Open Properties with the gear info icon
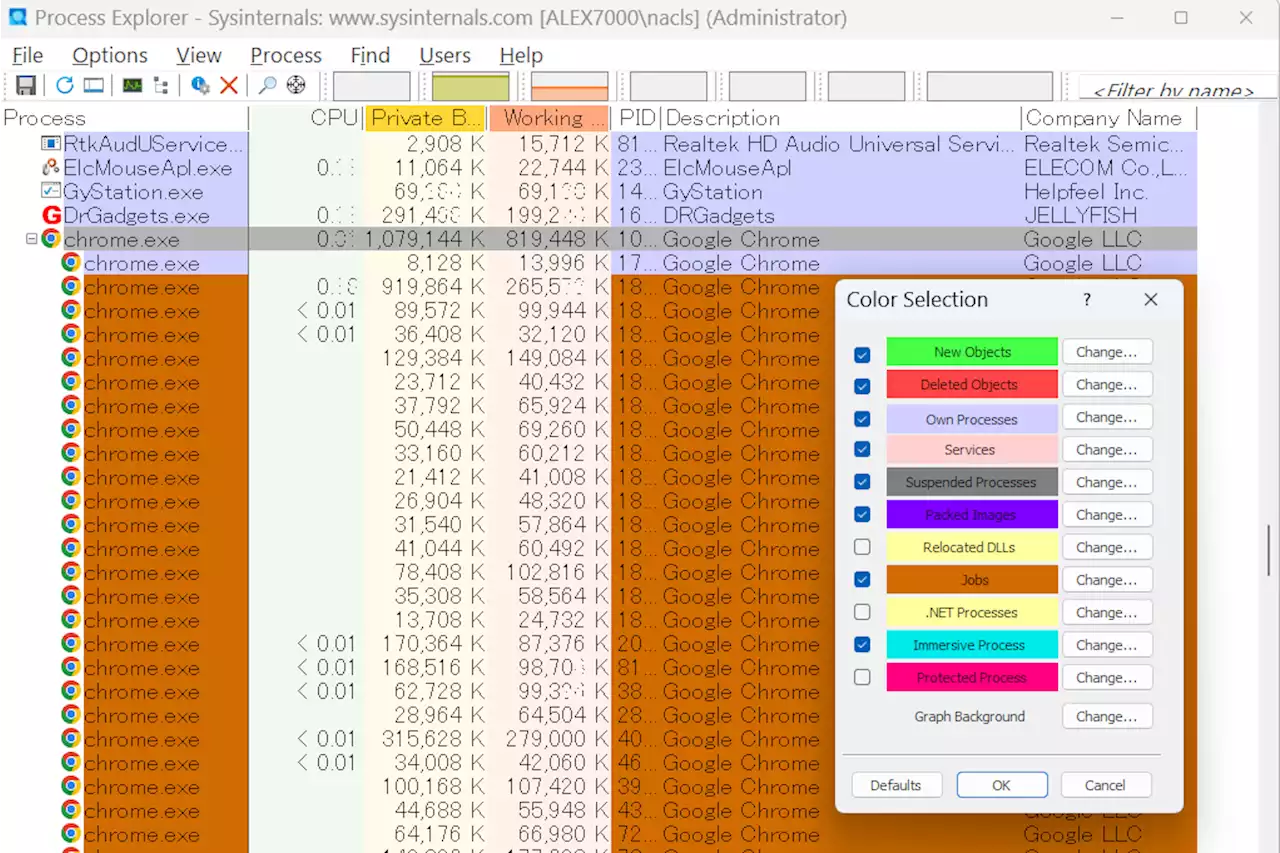 200,86
